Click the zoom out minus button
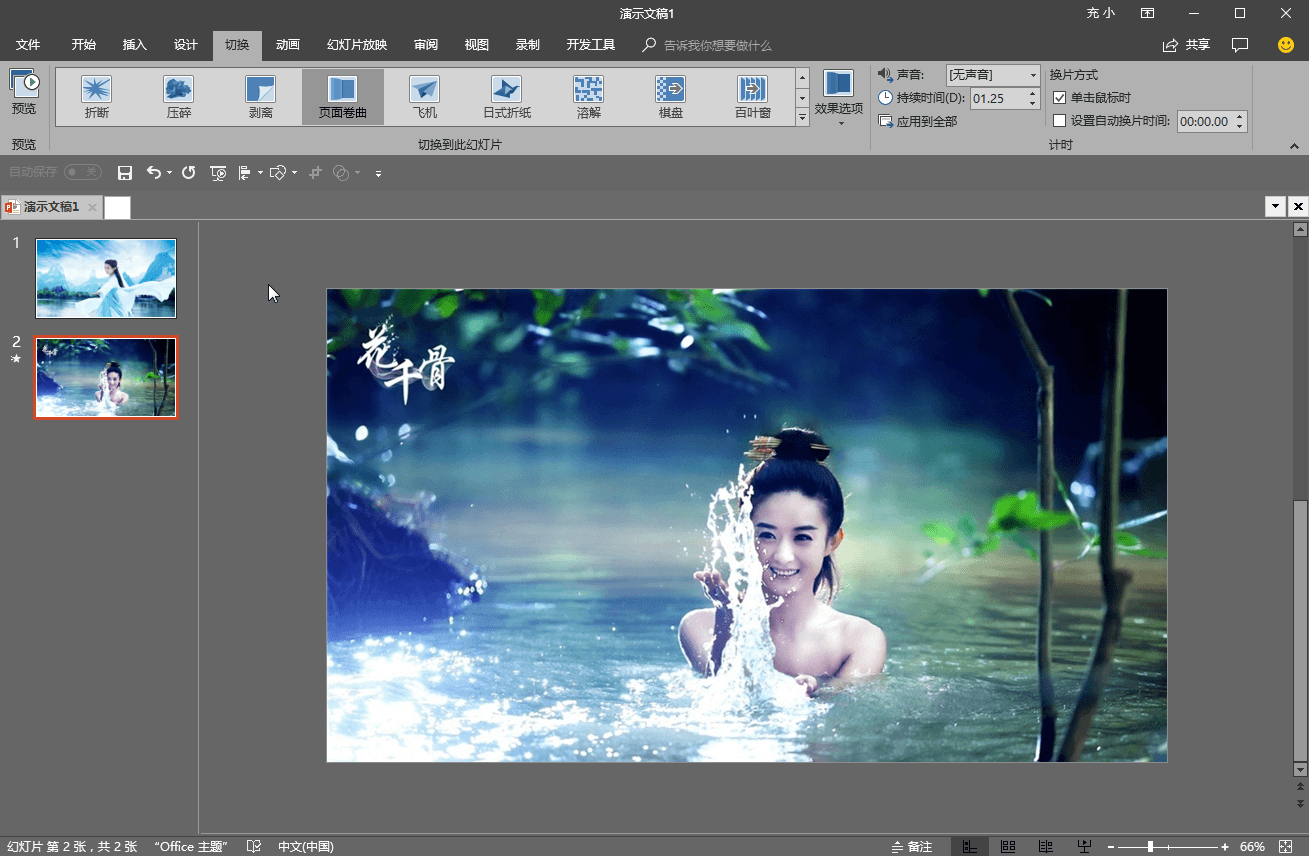 [x=1112, y=847]
